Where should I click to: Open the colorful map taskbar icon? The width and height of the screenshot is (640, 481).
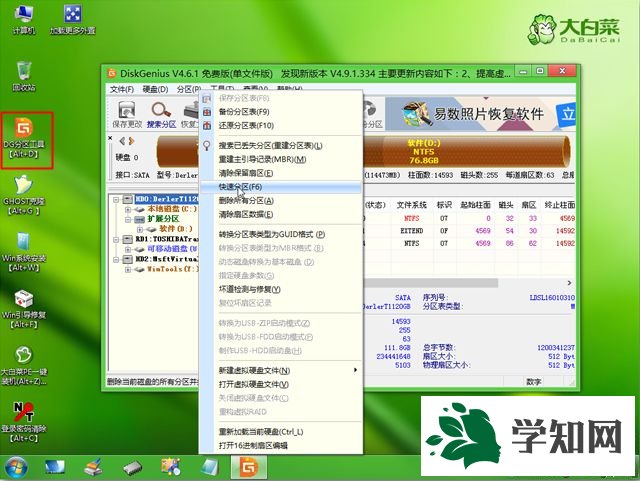171,467
